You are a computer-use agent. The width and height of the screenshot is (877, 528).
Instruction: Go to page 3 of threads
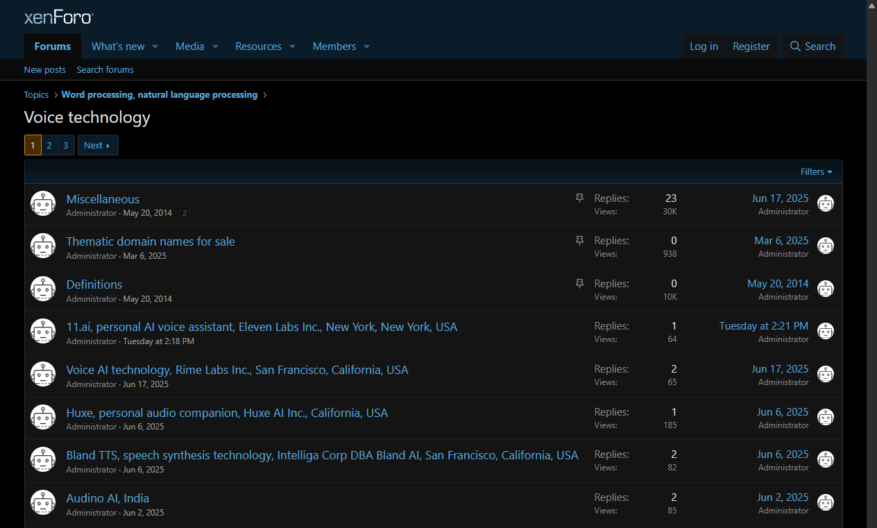coord(65,145)
